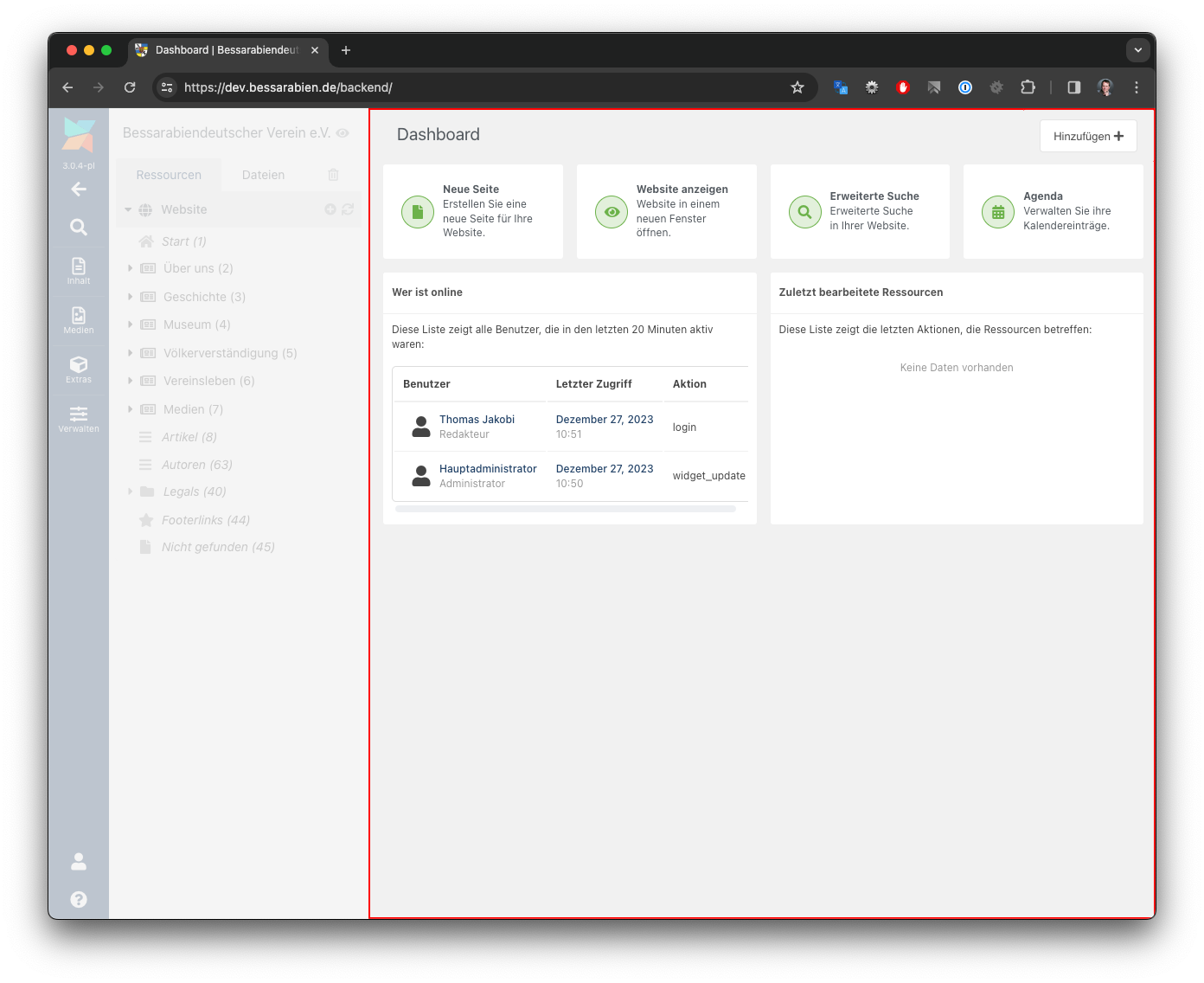Preview site via eye icon beside site name
Image resolution: width=1204 pixels, height=983 pixels.
pyautogui.click(x=343, y=133)
